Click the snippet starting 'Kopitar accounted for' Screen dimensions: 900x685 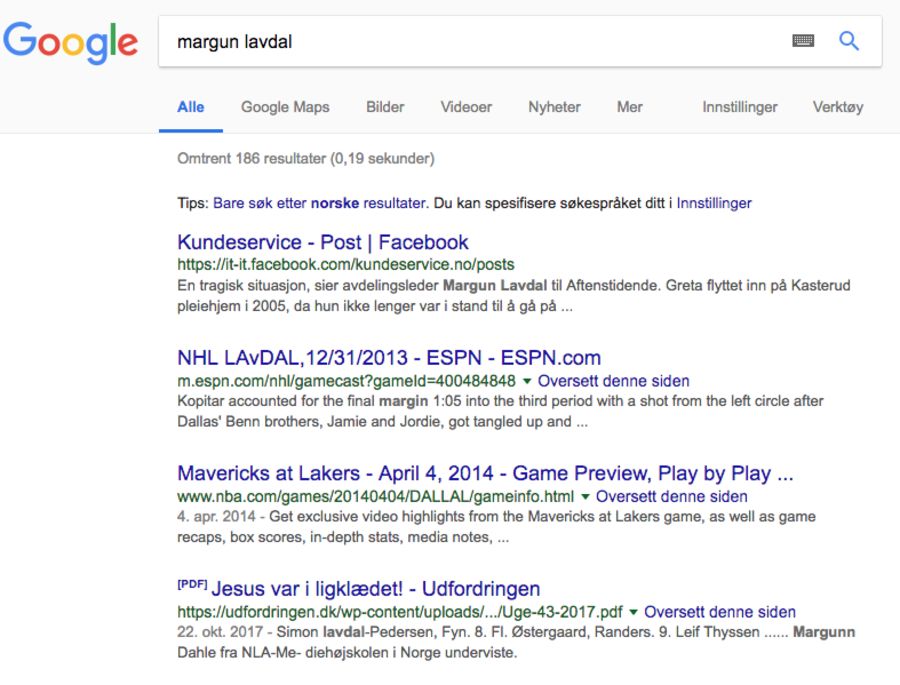click(x=501, y=411)
